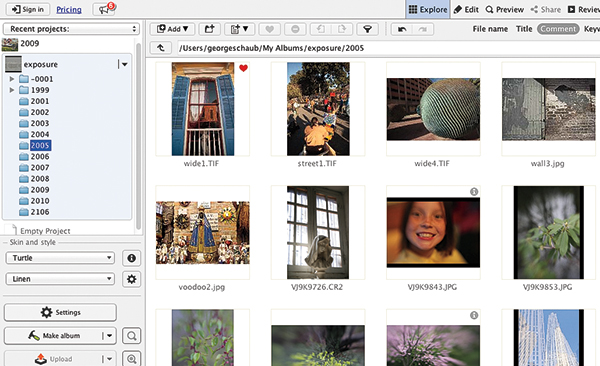Show File name labels
Screen dimensions: 600x366
pyautogui.click(x=490, y=29)
